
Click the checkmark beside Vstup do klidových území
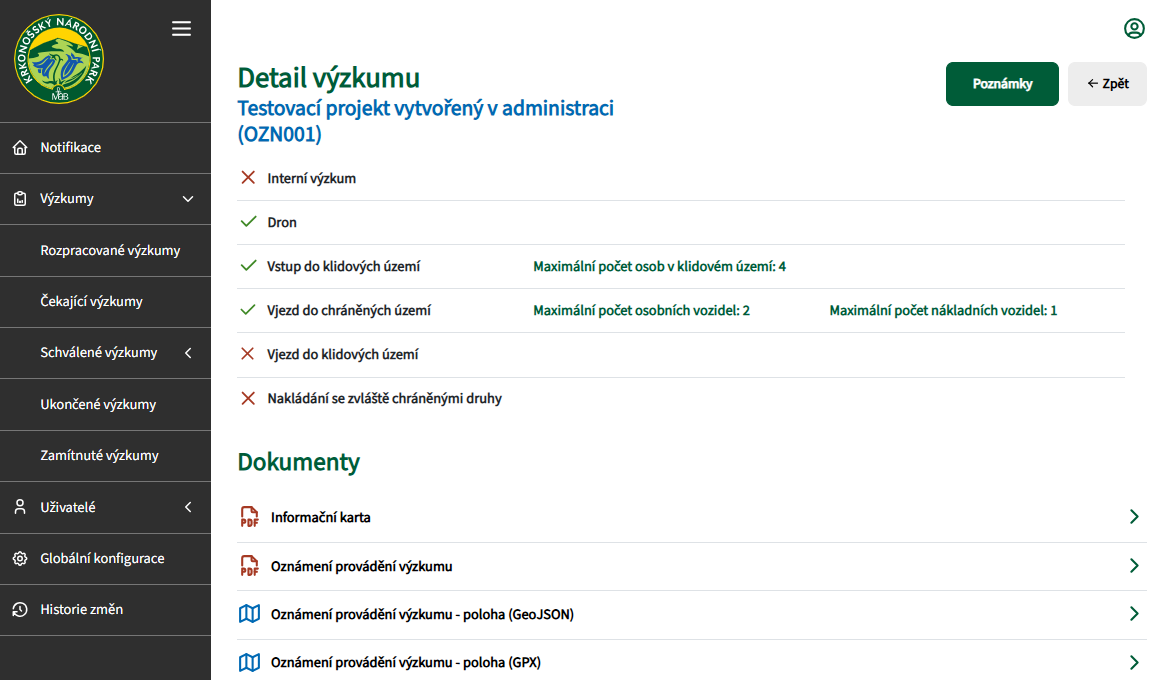(249, 266)
